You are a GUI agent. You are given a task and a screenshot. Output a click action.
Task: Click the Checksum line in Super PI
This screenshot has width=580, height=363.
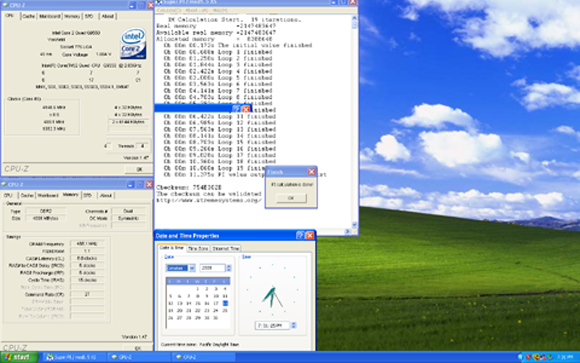[x=189, y=187]
